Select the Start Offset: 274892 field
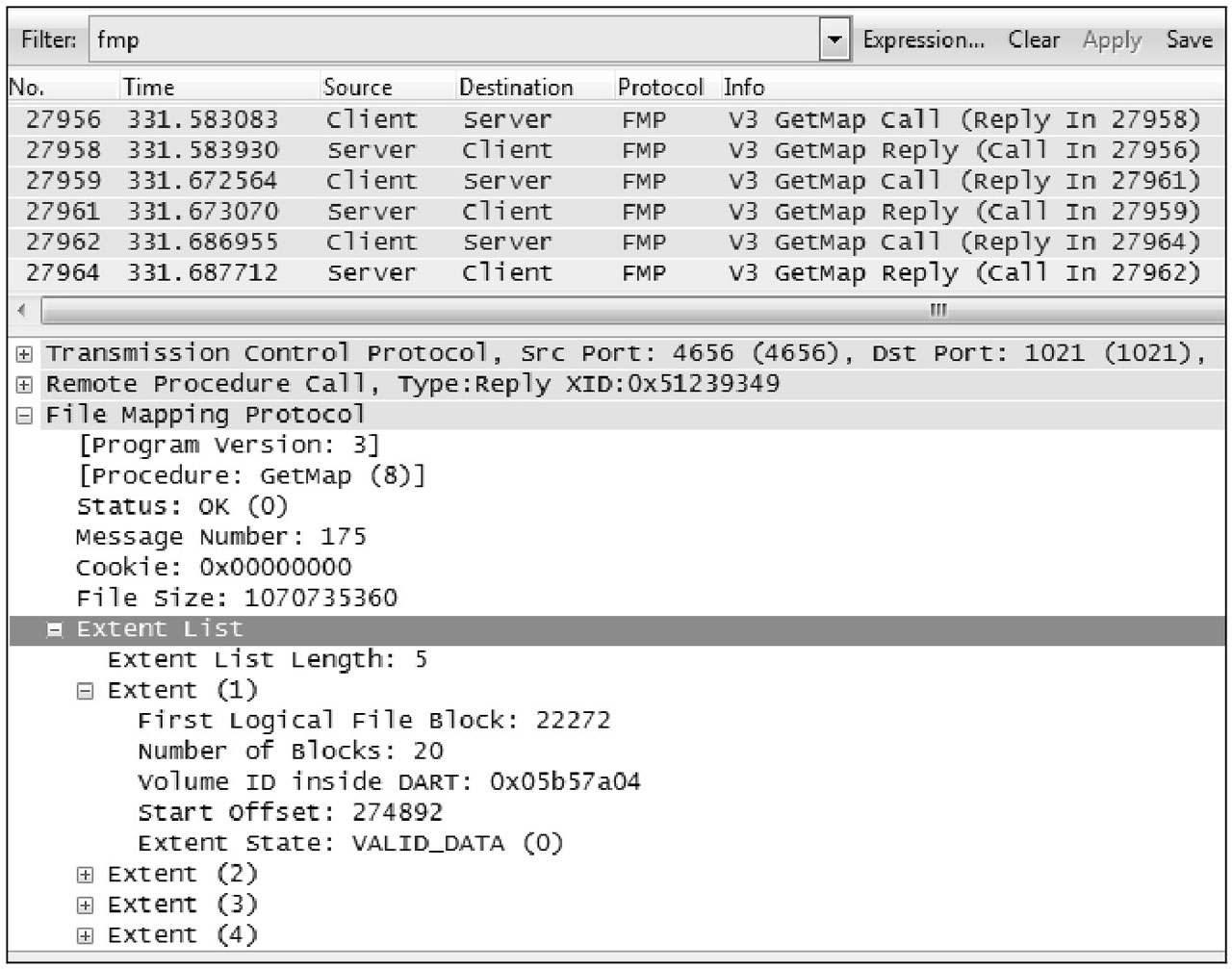 click(x=291, y=813)
